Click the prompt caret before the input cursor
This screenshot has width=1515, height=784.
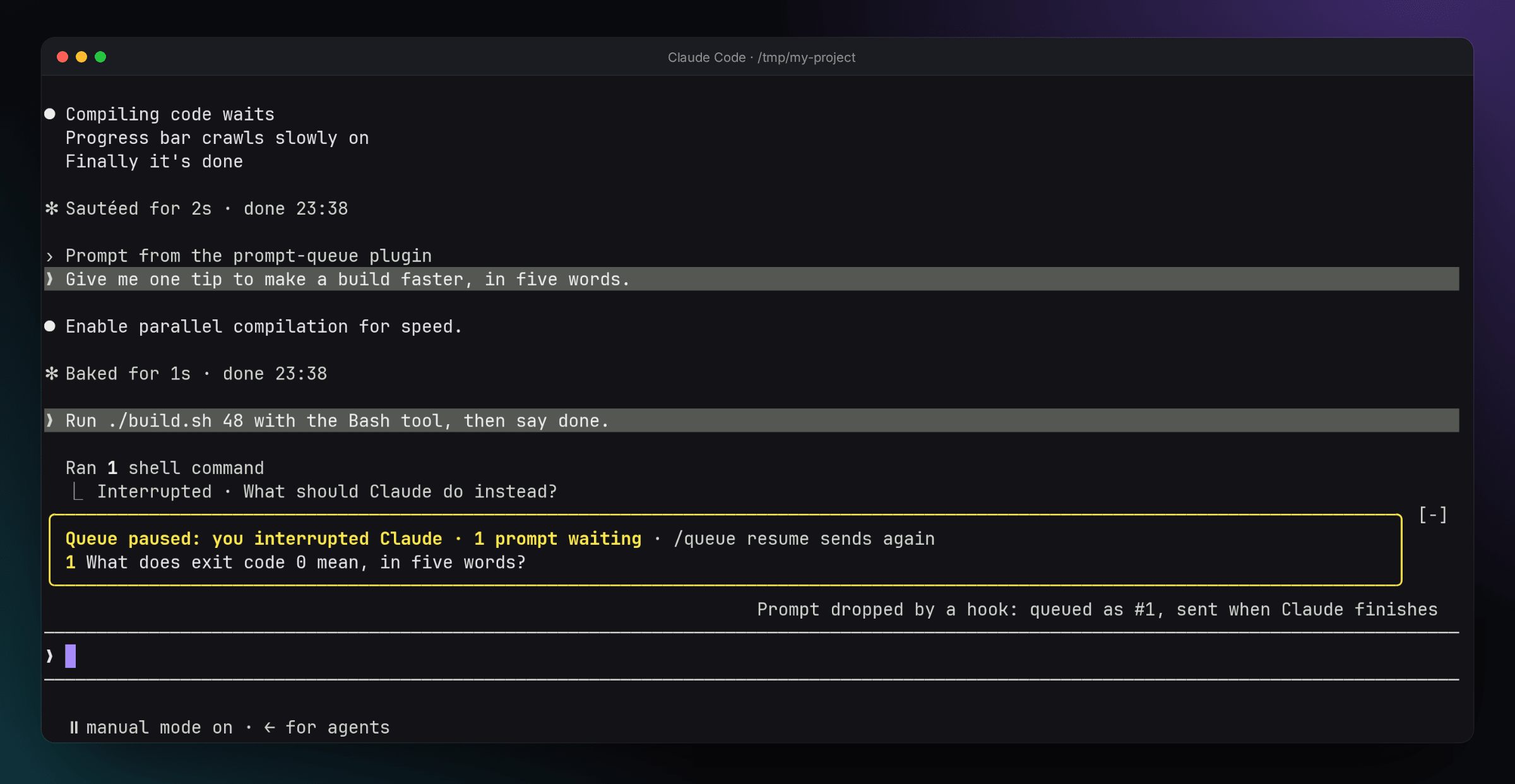[50, 656]
